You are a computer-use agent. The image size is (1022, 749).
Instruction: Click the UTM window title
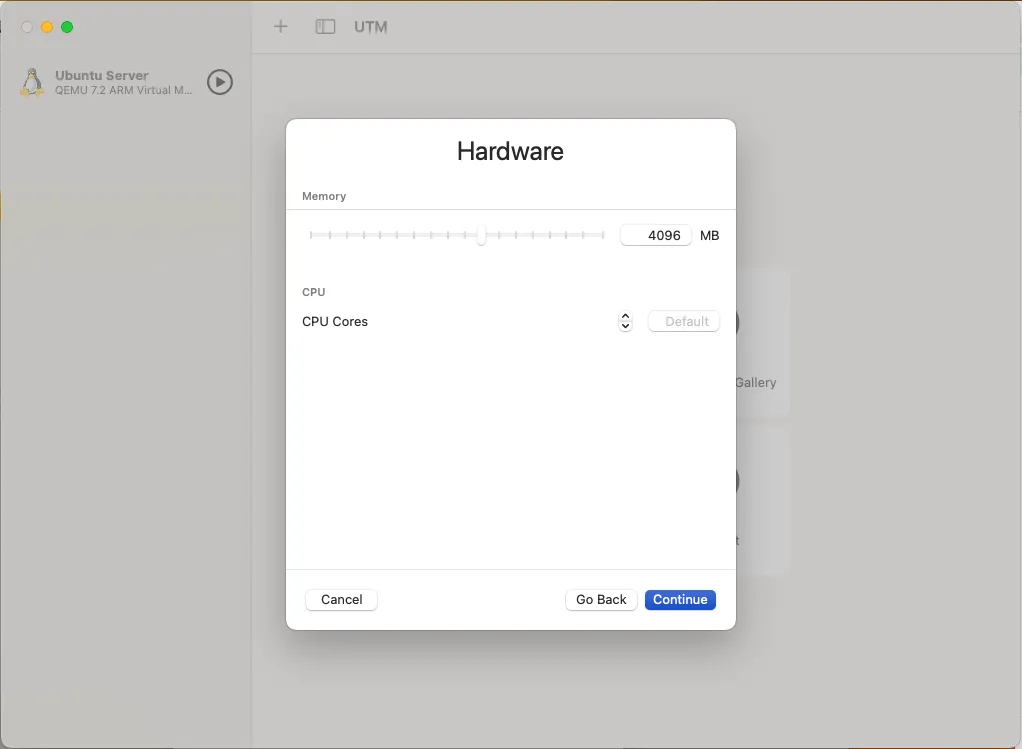click(x=371, y=27)
